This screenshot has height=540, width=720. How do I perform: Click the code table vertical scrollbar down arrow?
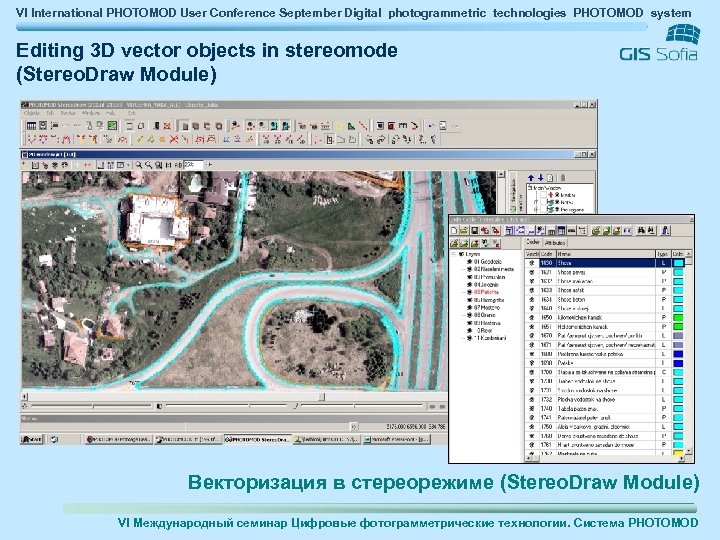point(689,452)
